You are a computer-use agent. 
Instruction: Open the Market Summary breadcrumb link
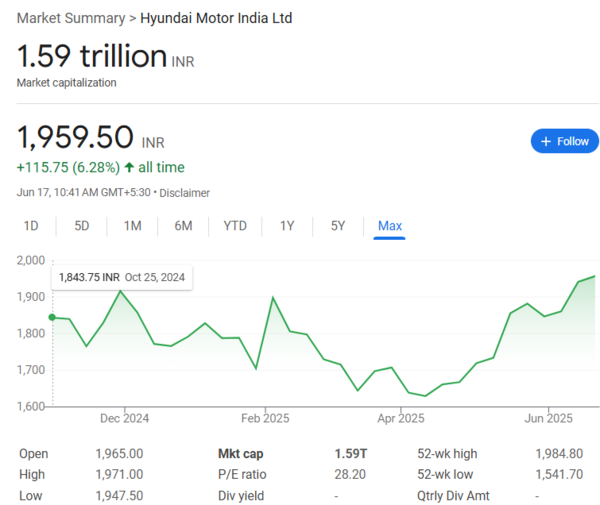pos(71,18)
